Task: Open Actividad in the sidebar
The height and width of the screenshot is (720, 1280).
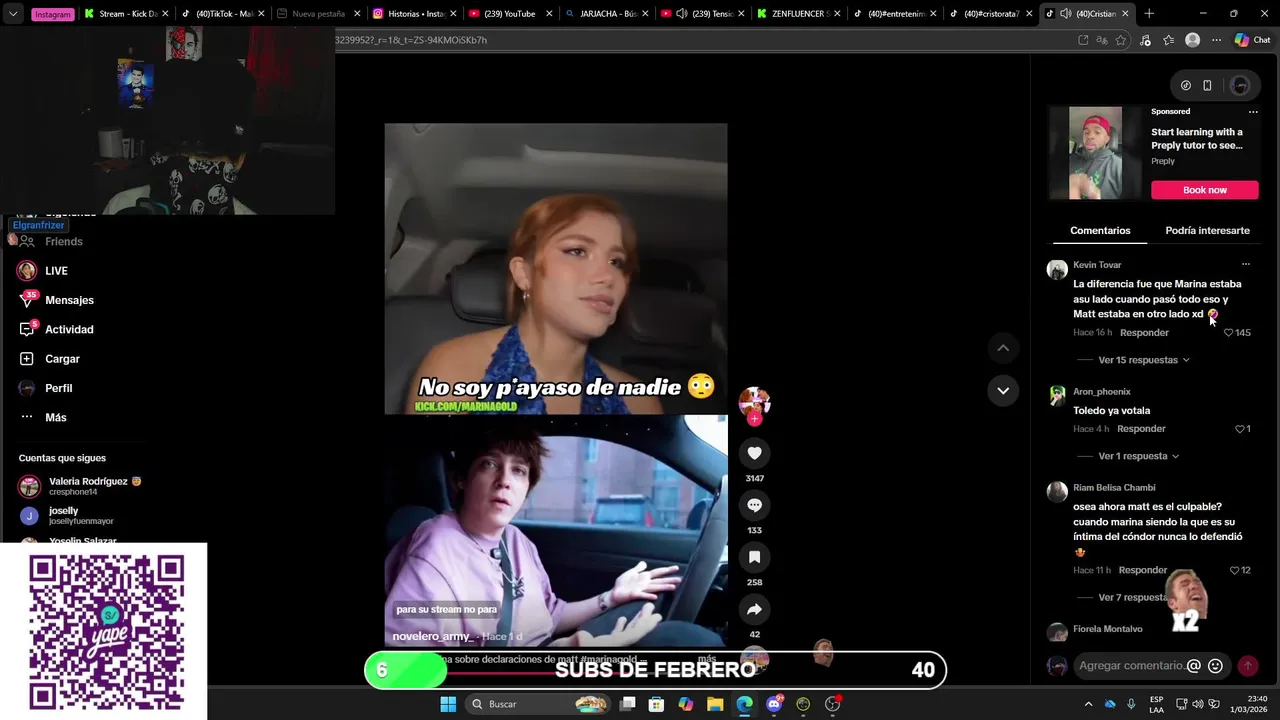Action: [69, 329]
